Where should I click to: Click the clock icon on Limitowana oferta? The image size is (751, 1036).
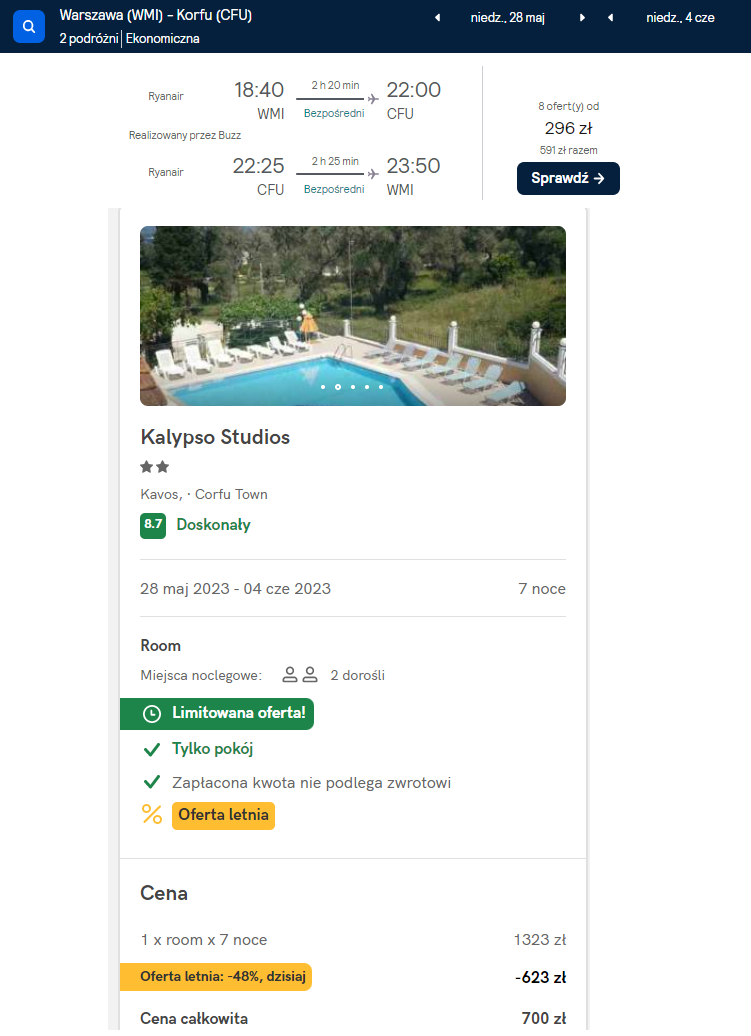(152, 714)
